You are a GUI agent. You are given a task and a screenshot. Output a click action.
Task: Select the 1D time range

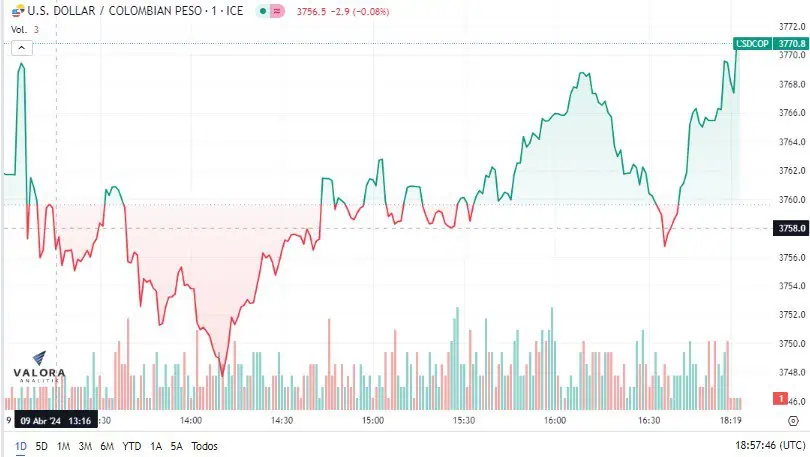(21, 446)
